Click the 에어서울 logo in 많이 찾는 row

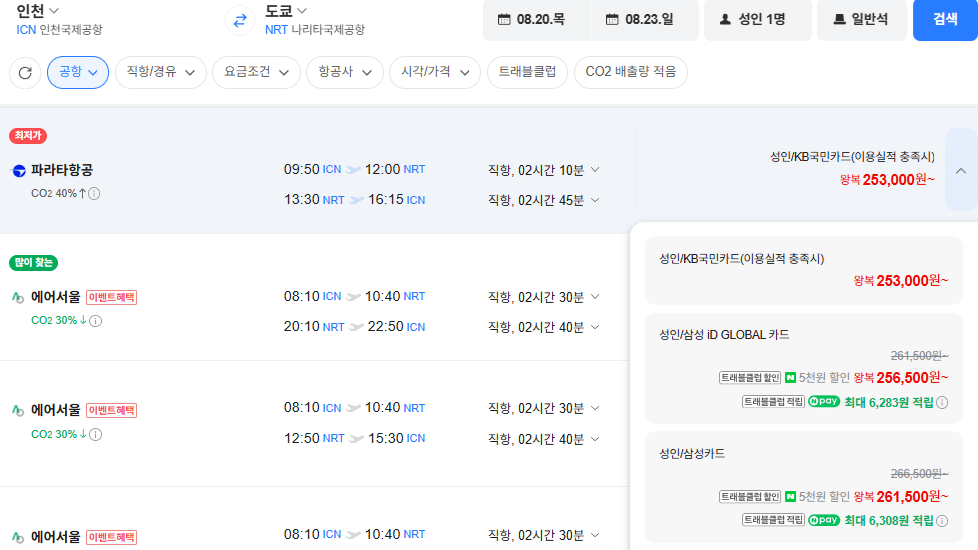pos(18,297)
